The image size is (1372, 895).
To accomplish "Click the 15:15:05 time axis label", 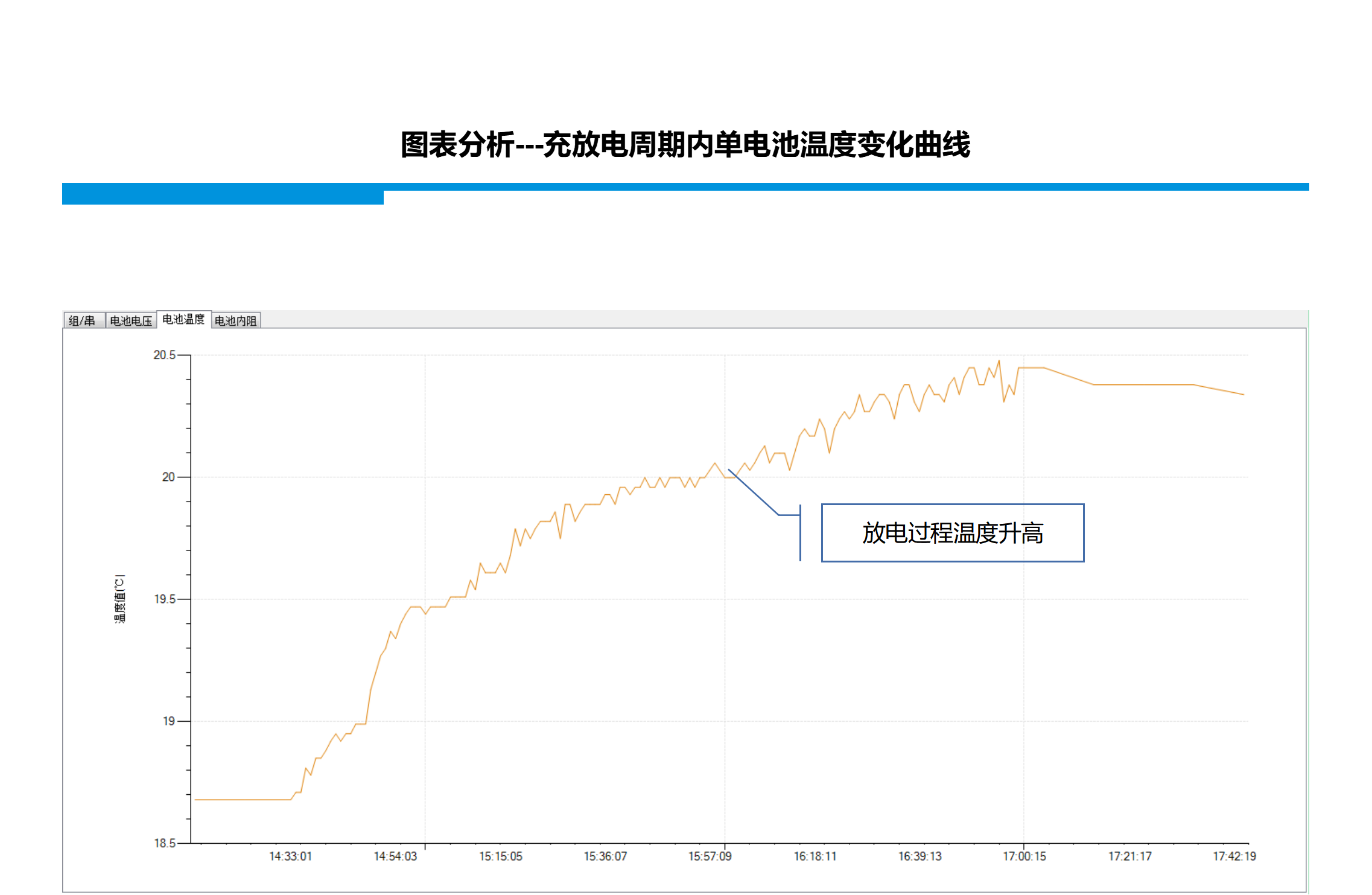I will click(501, 856).
